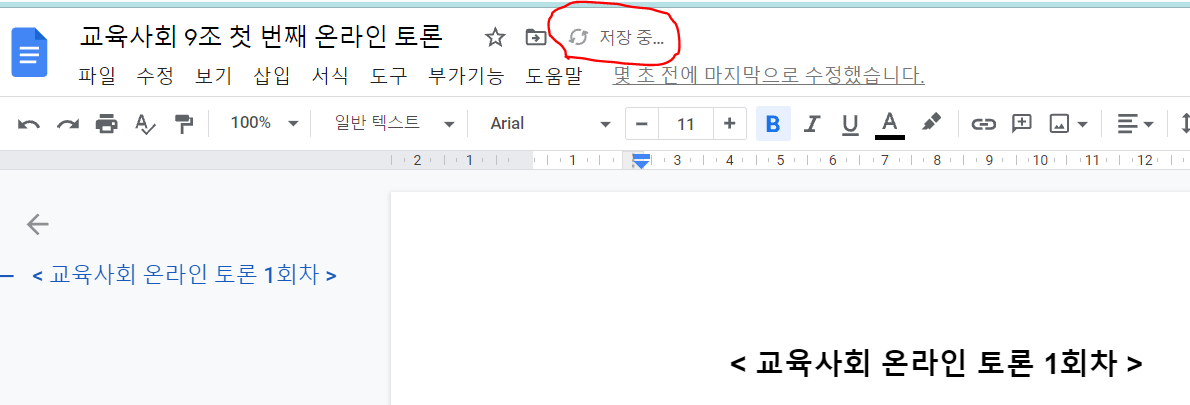Open the line spacing tool
Image resolution: width=1190 pixels, height=405 pixels.
(1184, 124)
